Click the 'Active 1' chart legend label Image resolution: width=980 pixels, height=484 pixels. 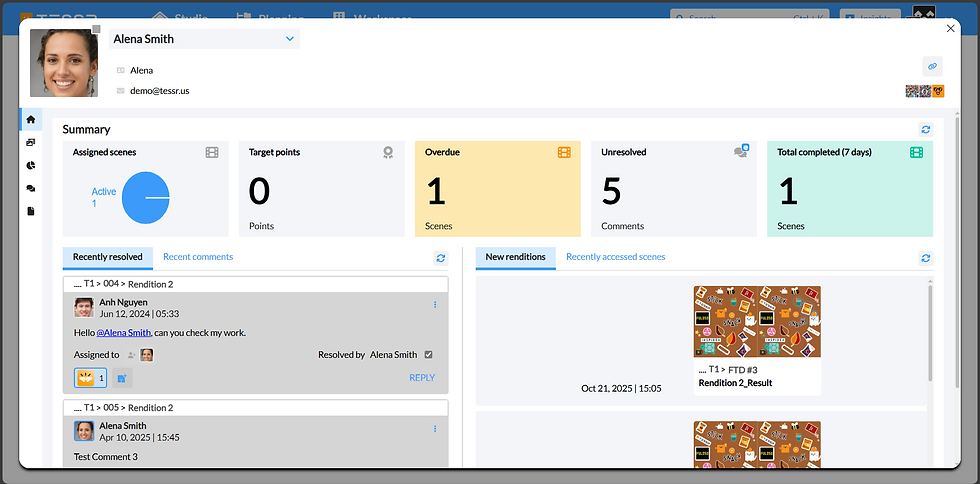click(104, 198)
